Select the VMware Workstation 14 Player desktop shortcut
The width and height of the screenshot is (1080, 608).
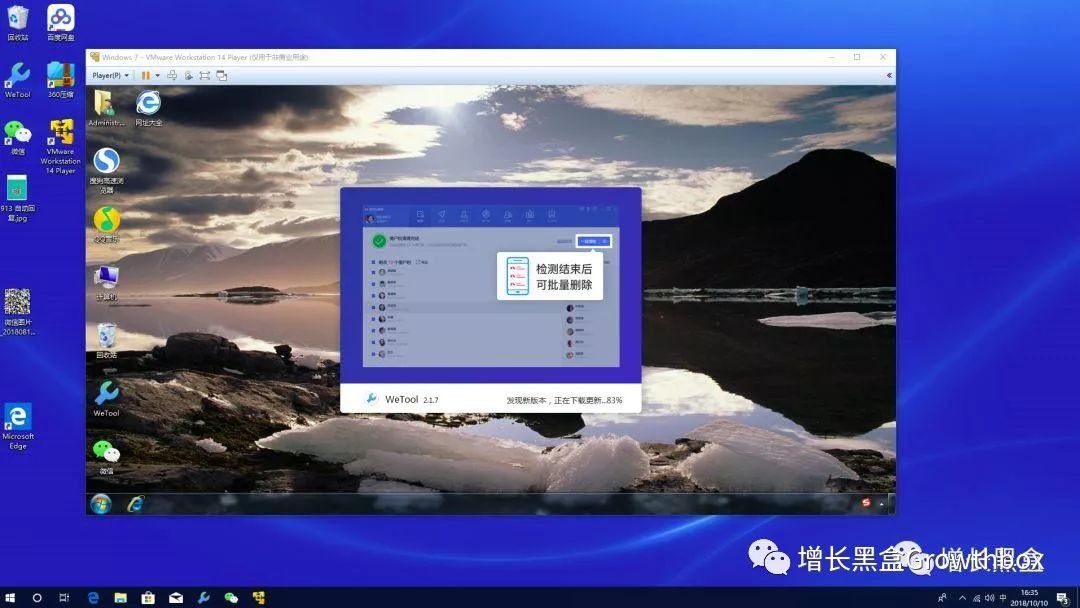(x=61, y=146)
